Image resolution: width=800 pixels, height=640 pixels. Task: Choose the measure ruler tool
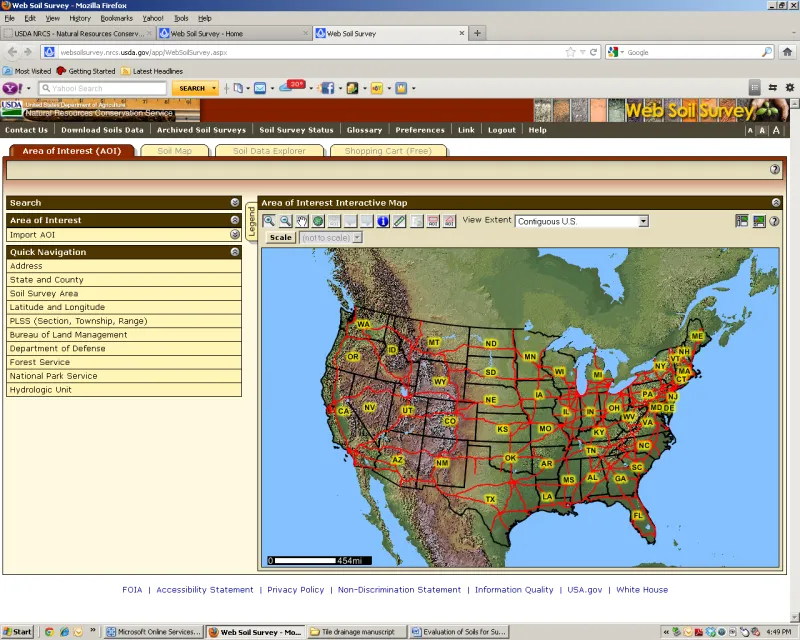[x=399, y=221]
